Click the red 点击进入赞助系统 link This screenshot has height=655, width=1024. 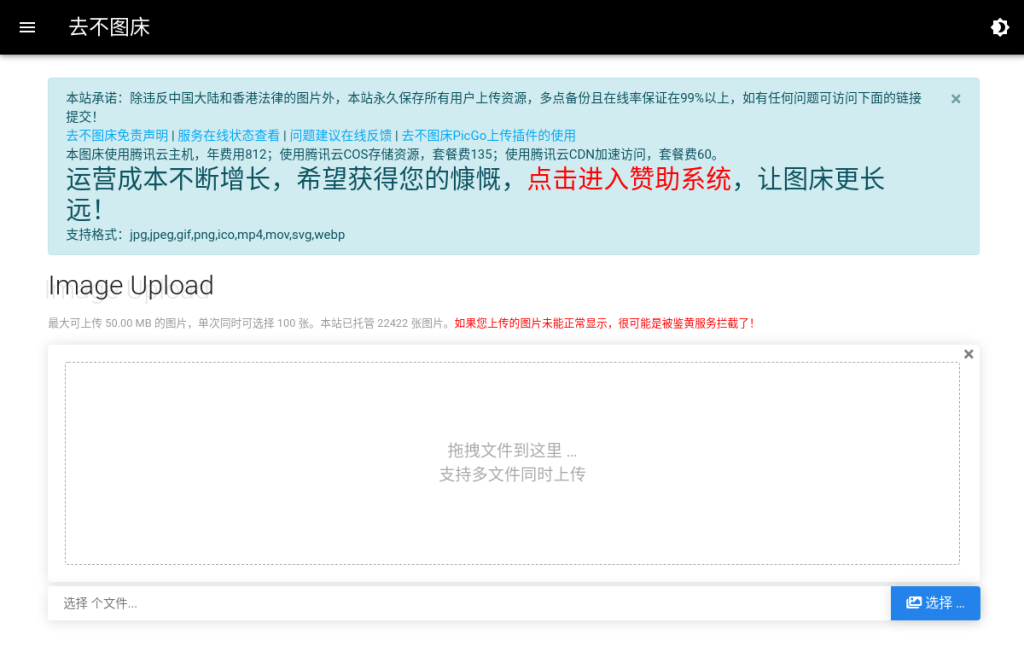[x=629, y=180]
